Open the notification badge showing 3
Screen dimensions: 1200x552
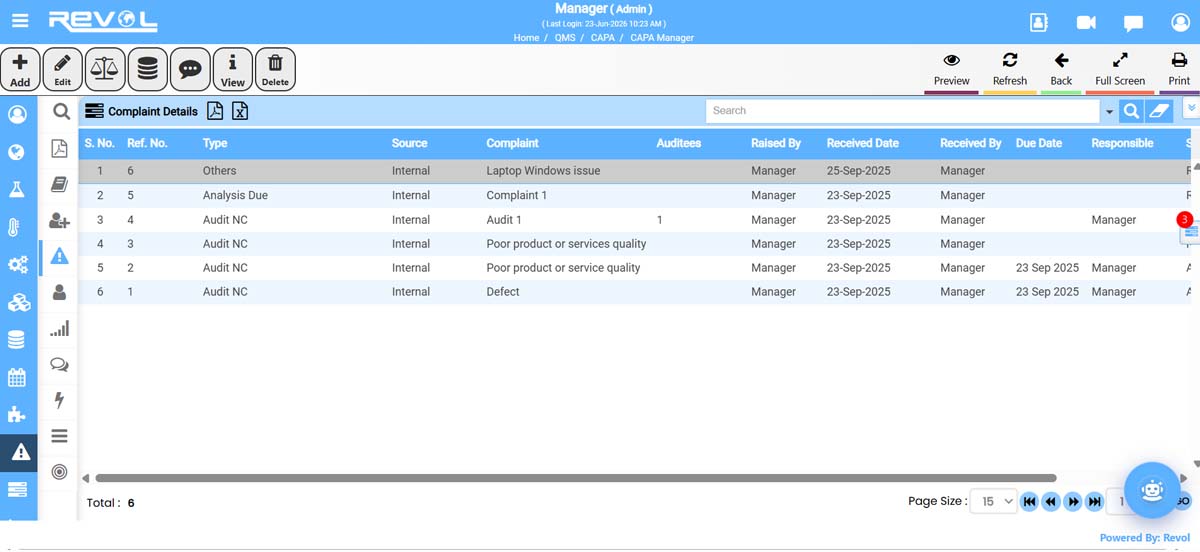click(x=1185, y=219)
